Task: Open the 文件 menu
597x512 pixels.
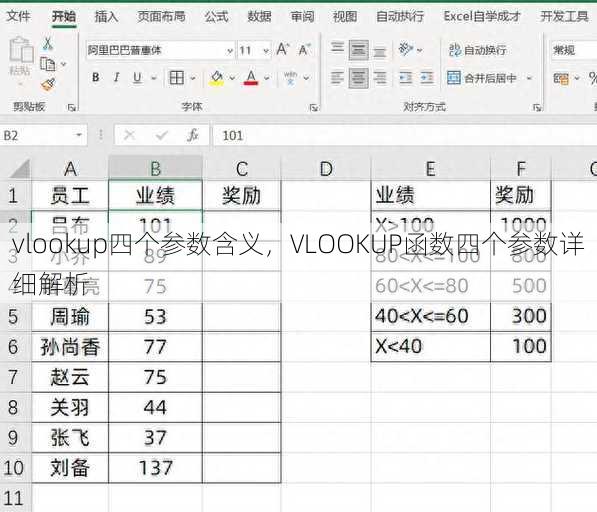Action: coord(18,16)
